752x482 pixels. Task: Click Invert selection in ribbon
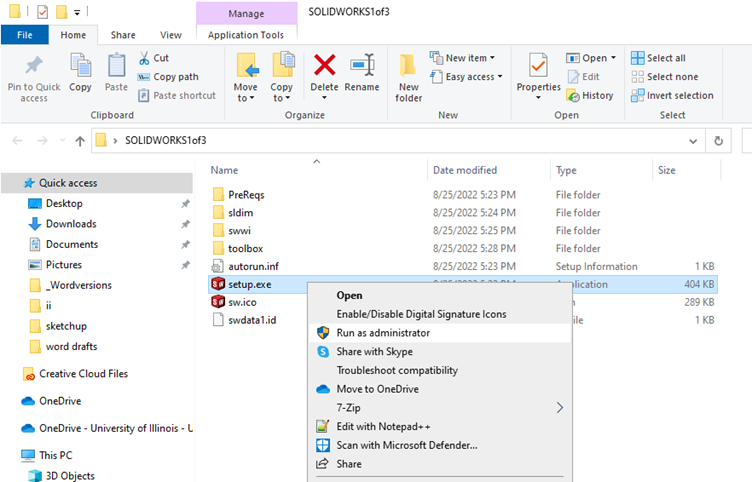(x=672, y=95)
